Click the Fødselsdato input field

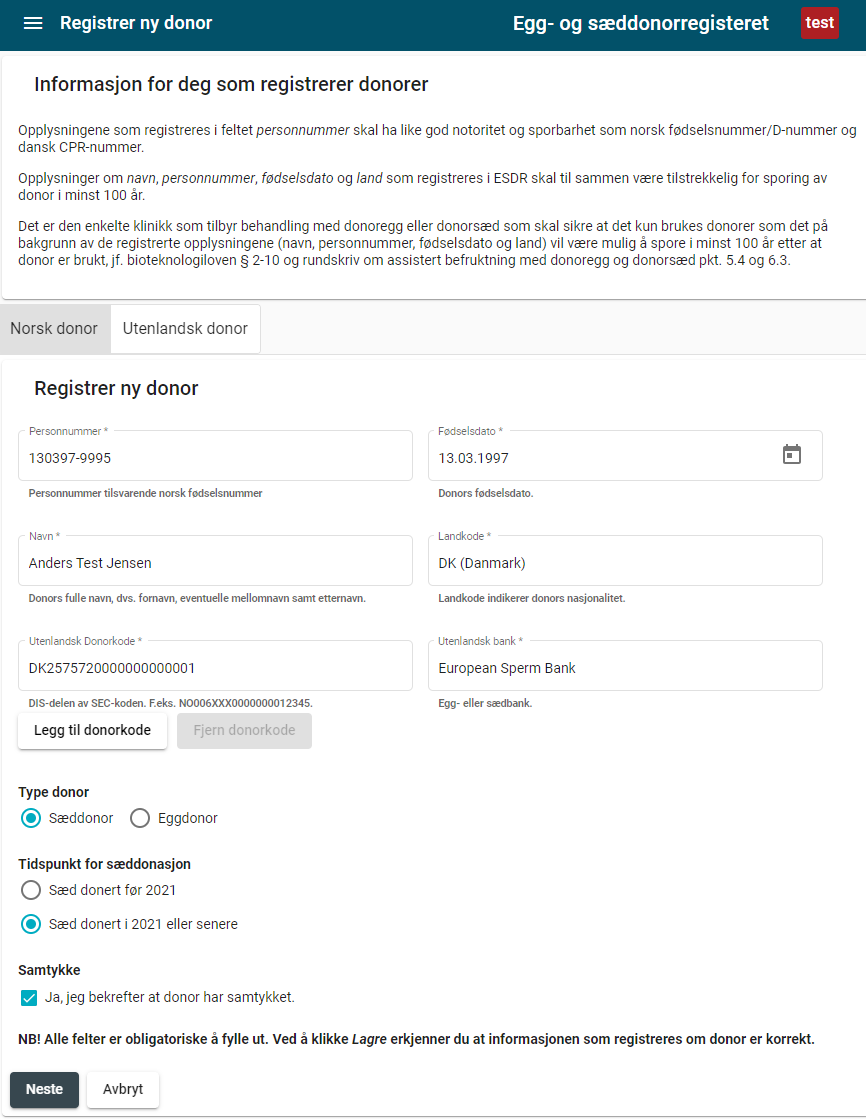click(600, 458)
